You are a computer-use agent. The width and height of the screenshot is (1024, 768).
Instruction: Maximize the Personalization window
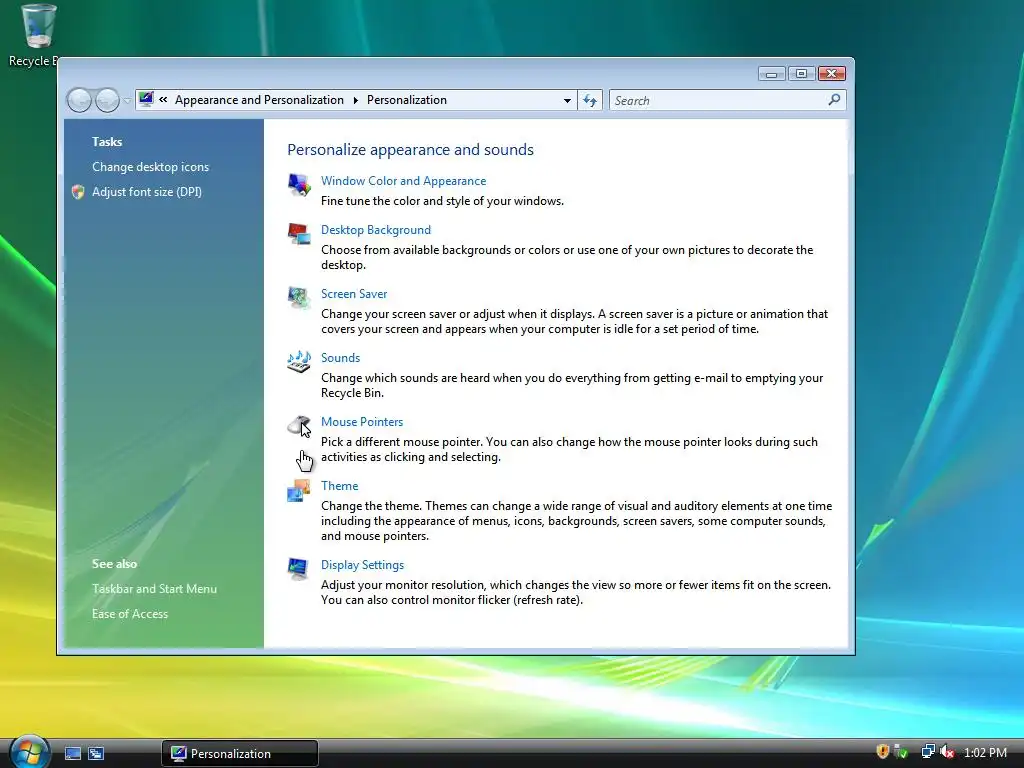click(x=801, y=74)
